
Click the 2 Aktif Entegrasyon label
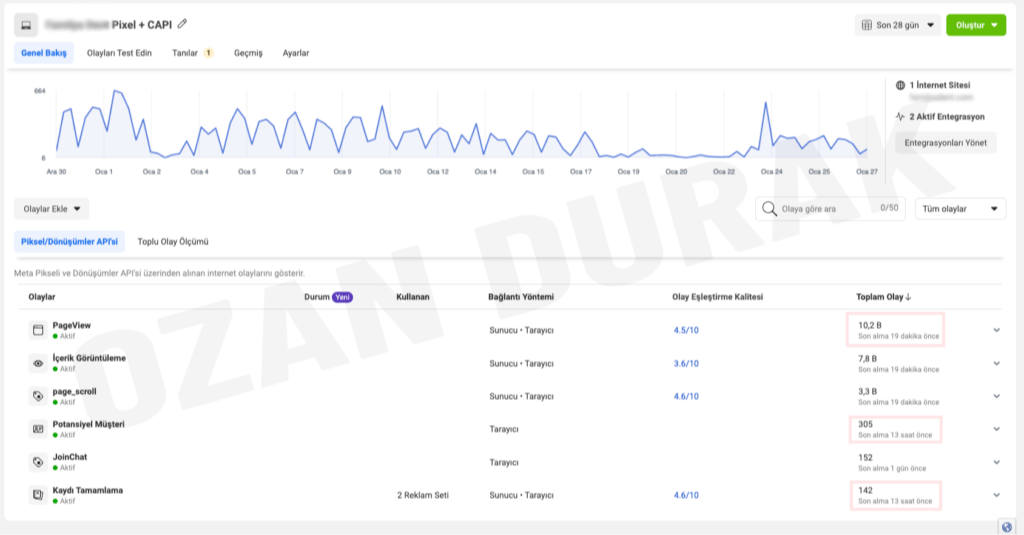pos(947,116)
